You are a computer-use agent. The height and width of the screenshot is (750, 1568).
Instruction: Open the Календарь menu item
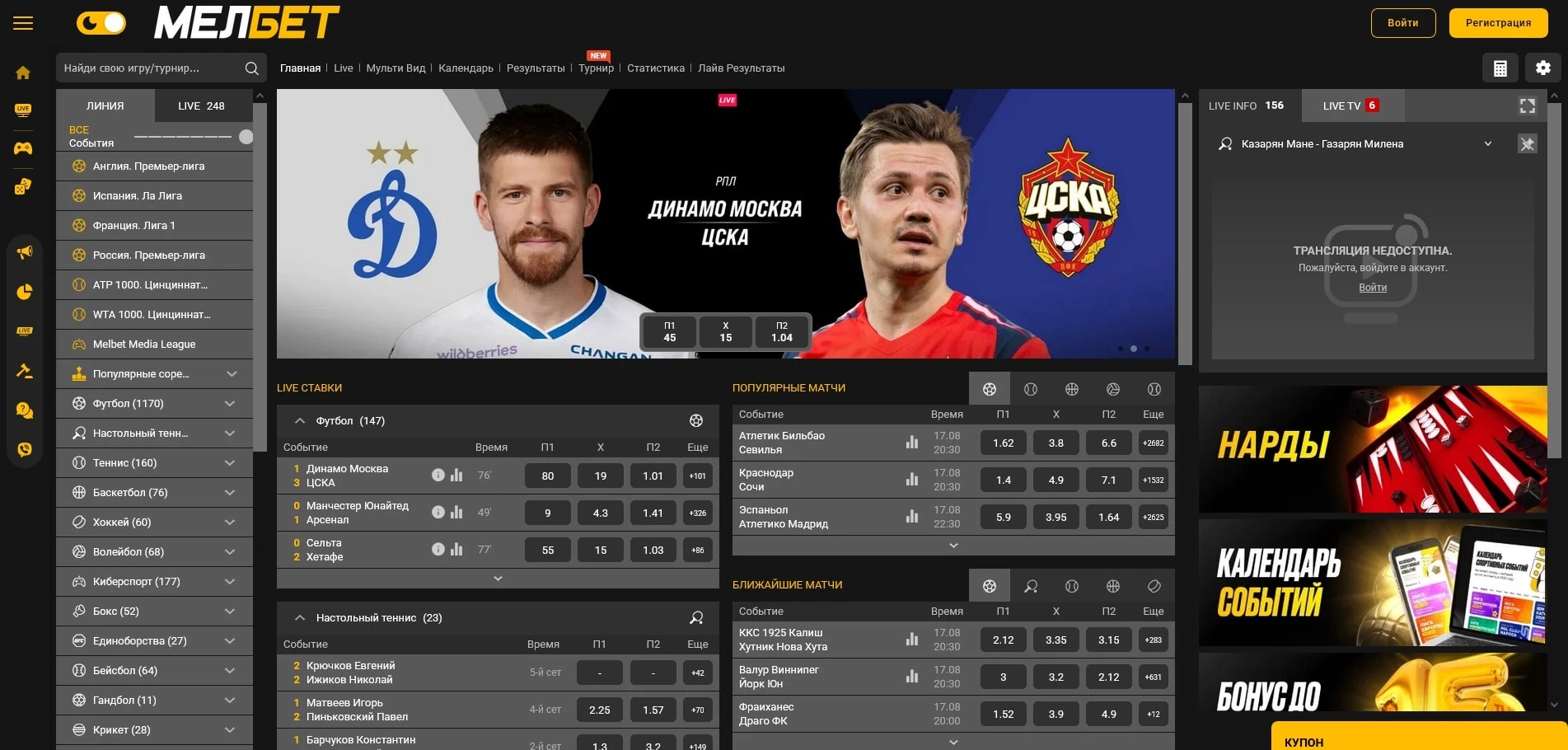[x=466, y=68]
